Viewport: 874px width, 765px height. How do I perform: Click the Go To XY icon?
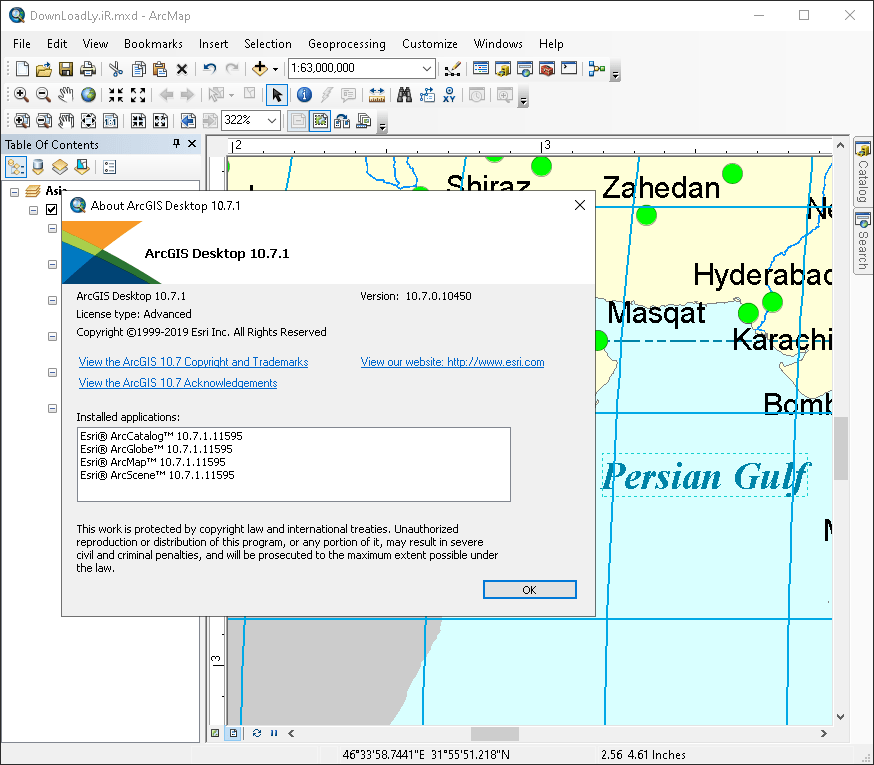[449, 95]
